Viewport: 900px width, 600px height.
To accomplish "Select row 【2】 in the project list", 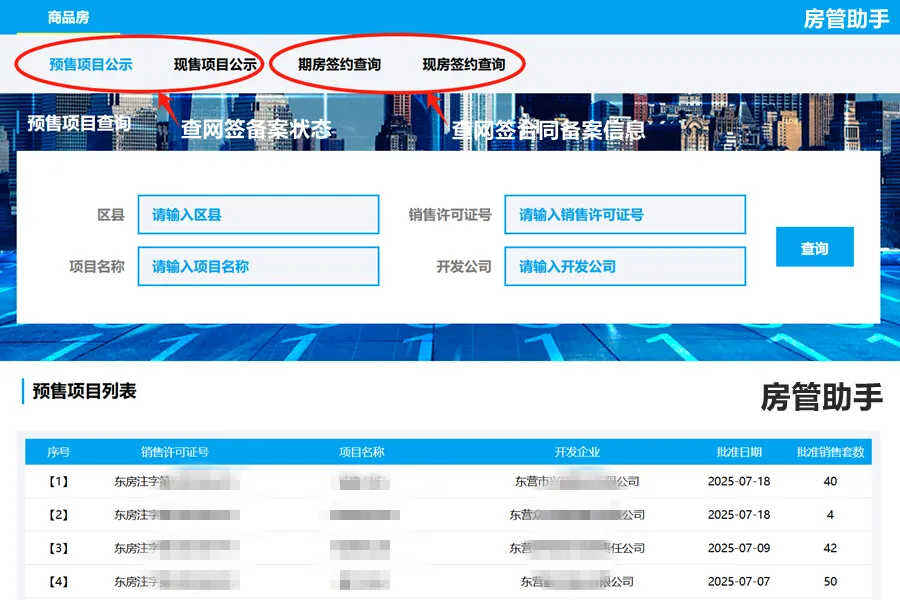I will [450, 514].
